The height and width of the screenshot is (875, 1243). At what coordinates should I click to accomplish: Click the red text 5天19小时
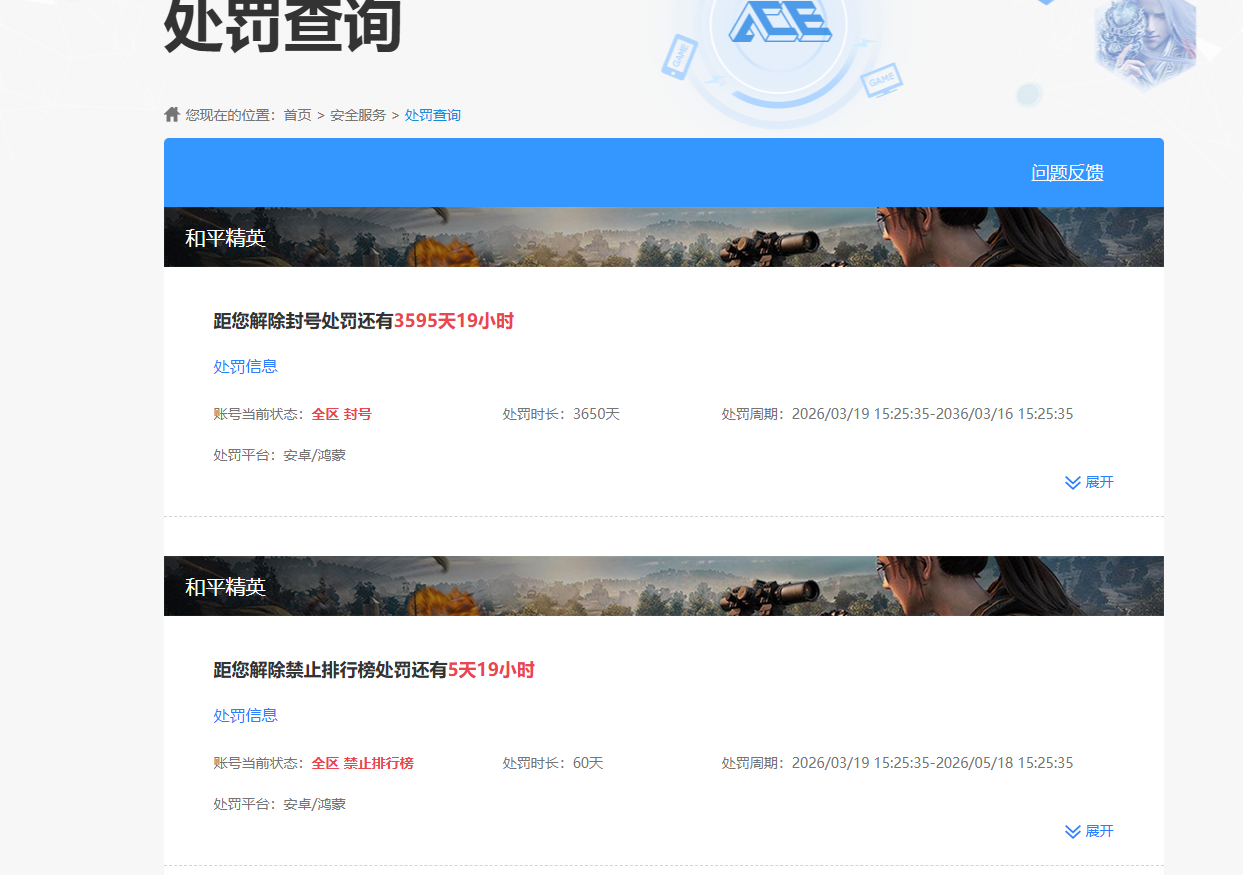(x=491, y=670)
